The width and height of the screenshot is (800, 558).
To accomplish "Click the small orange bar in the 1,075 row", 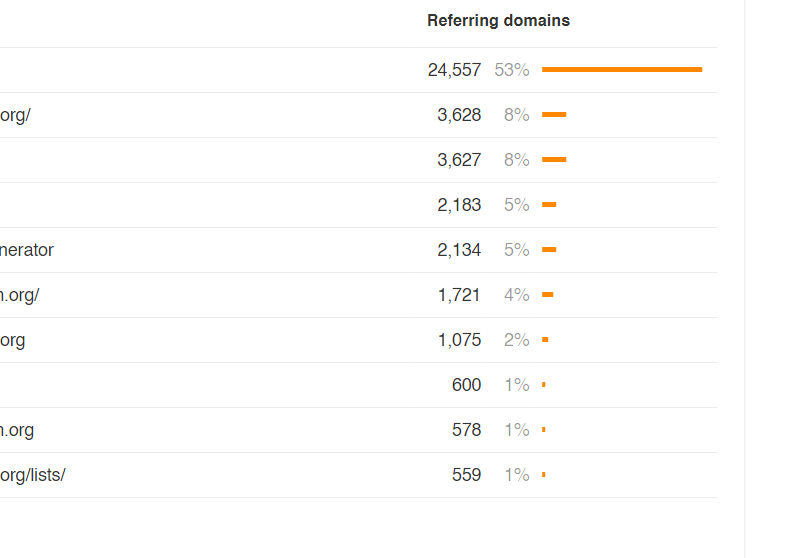I will 545,340.
